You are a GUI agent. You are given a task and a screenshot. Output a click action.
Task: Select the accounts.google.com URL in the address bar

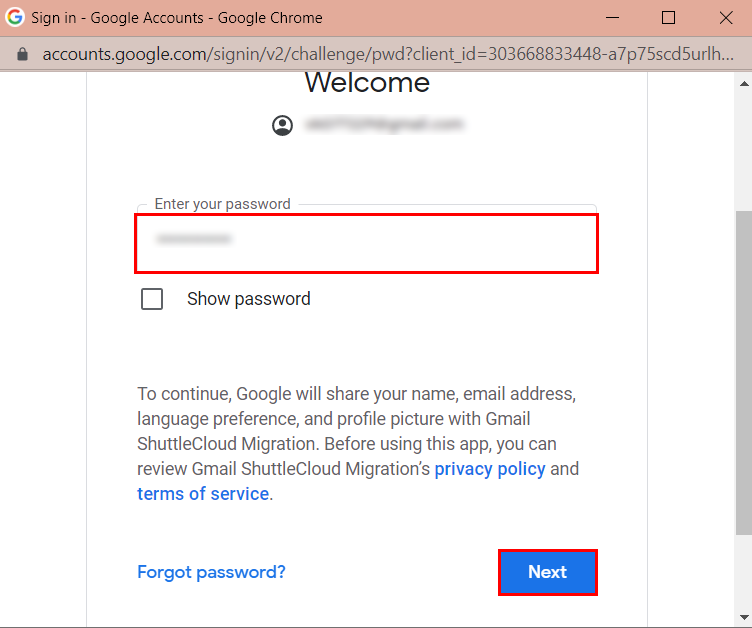[x=380, y=53]
